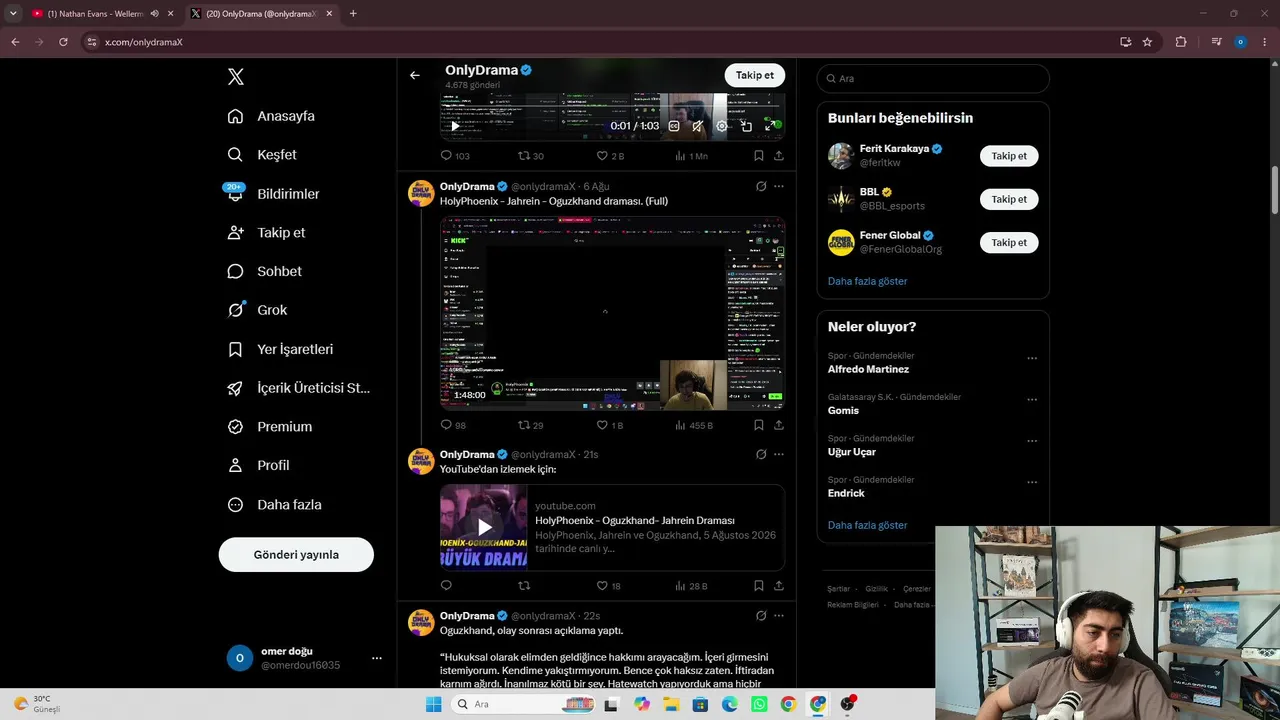This screenshot has width=1280, height=720.
Task: Repost the post with 30 reposts
Action: pyautogui.click(x=531, y=156)
